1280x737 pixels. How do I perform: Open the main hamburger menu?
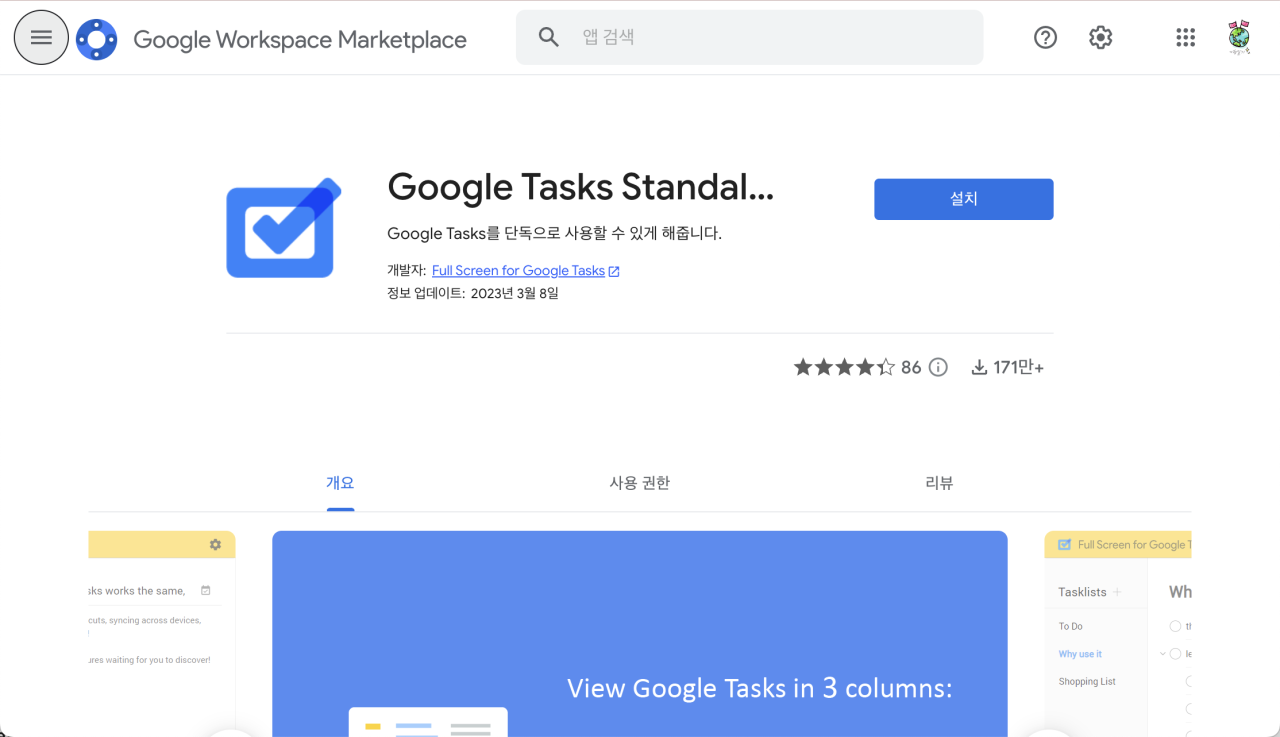(x=41, y=37)
